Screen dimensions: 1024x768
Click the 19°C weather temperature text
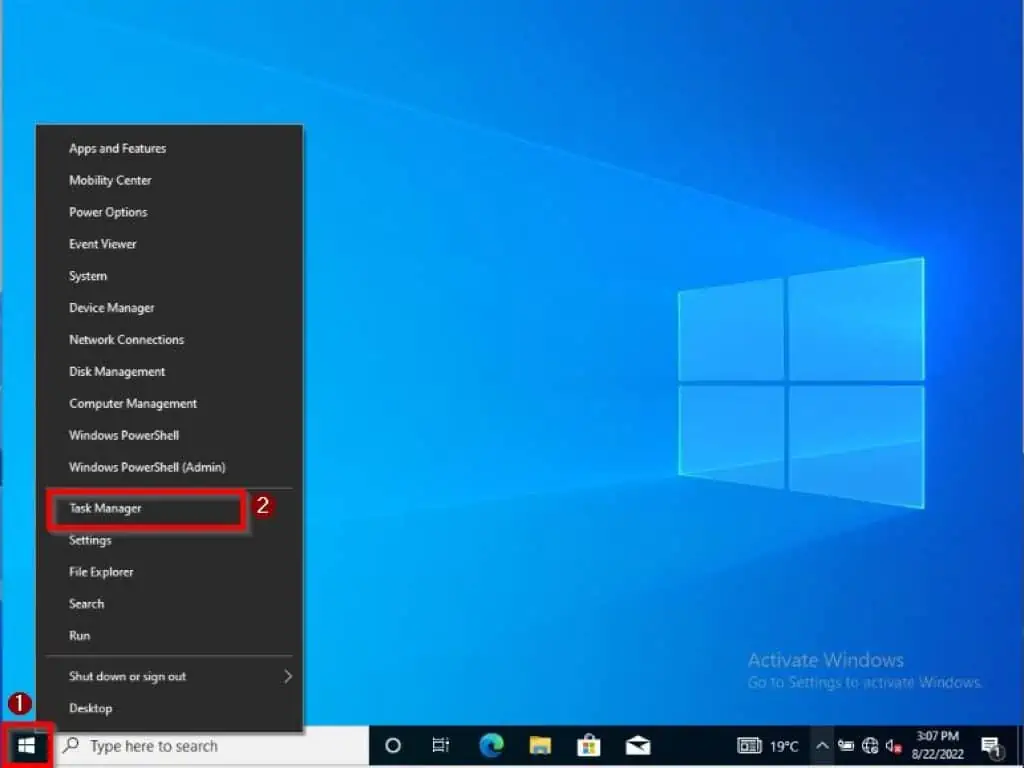point(783,746)
